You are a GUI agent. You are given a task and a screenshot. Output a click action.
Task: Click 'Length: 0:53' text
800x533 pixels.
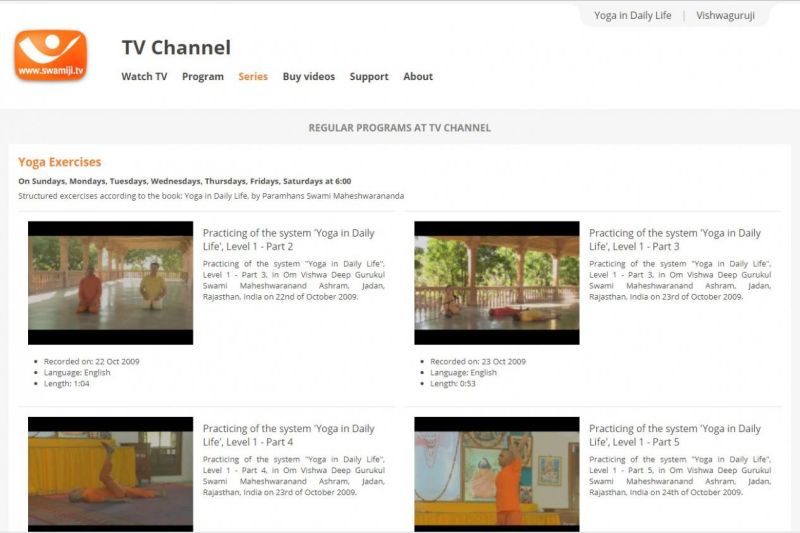point(453,384)
